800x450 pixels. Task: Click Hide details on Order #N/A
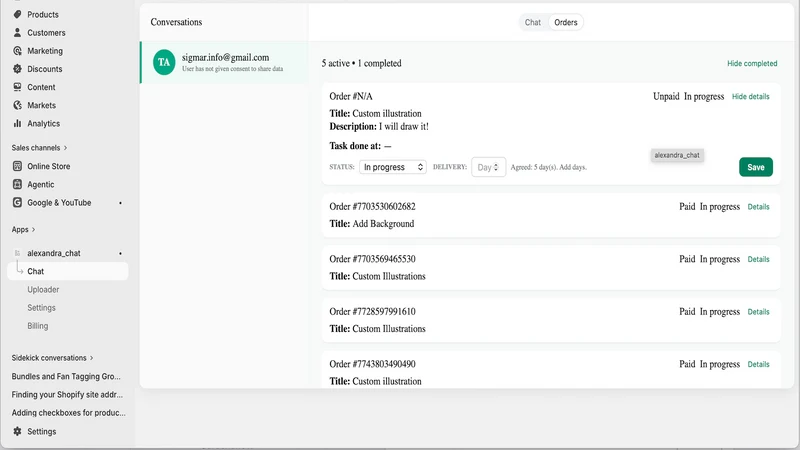(751, 96)
